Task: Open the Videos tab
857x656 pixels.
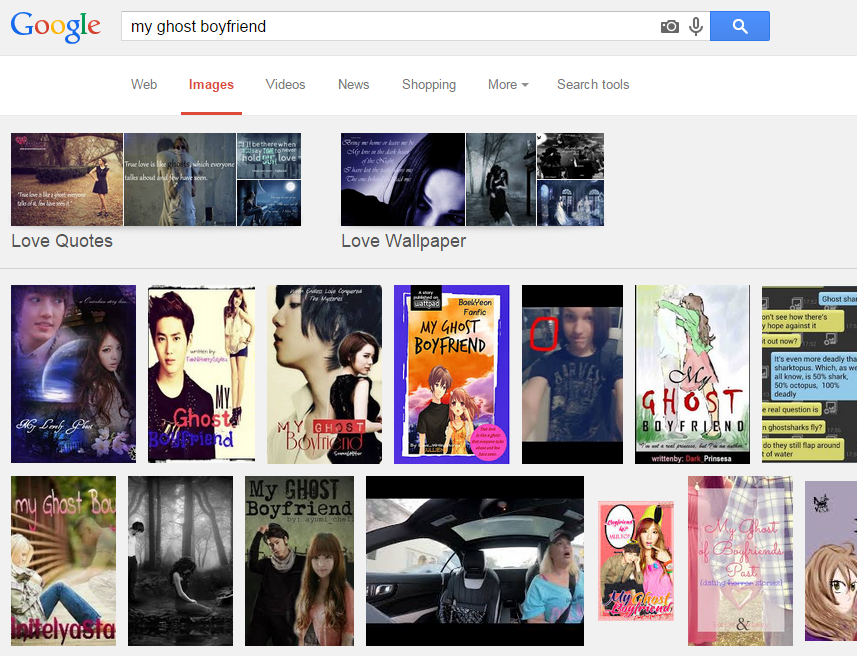Action: point(285,85)
